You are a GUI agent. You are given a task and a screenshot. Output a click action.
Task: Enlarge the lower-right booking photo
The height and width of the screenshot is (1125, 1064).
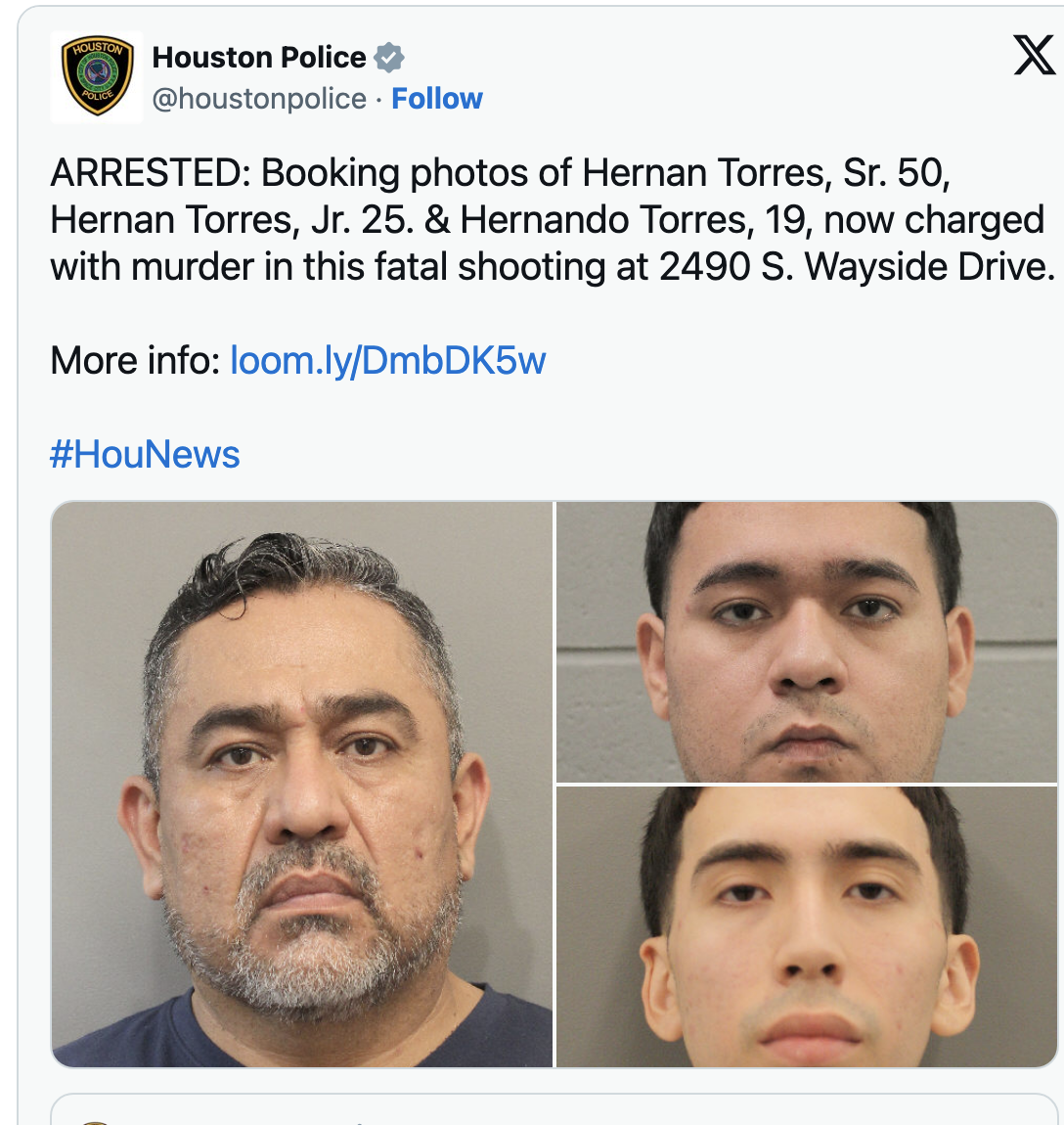click(x=807, y=927)
